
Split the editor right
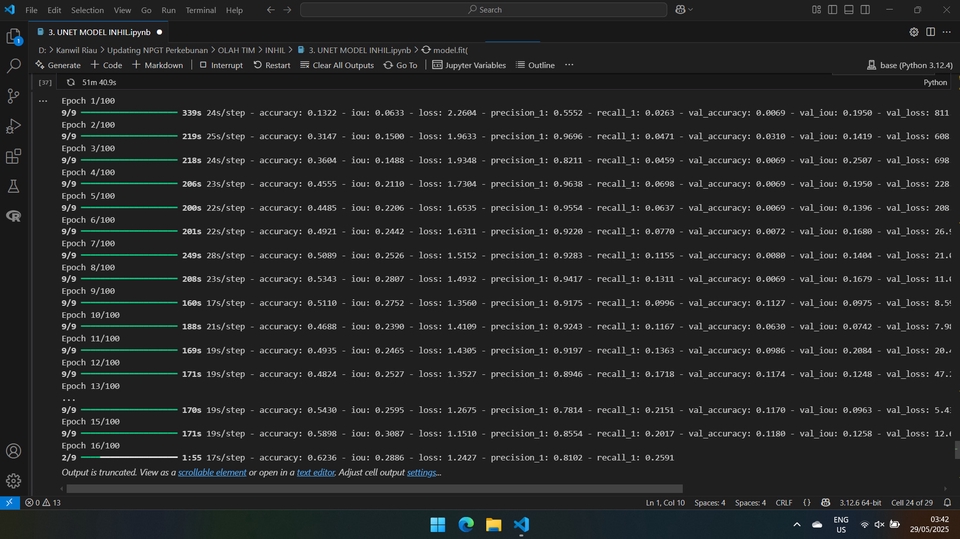pyautogui.click(x=930, y=32)
